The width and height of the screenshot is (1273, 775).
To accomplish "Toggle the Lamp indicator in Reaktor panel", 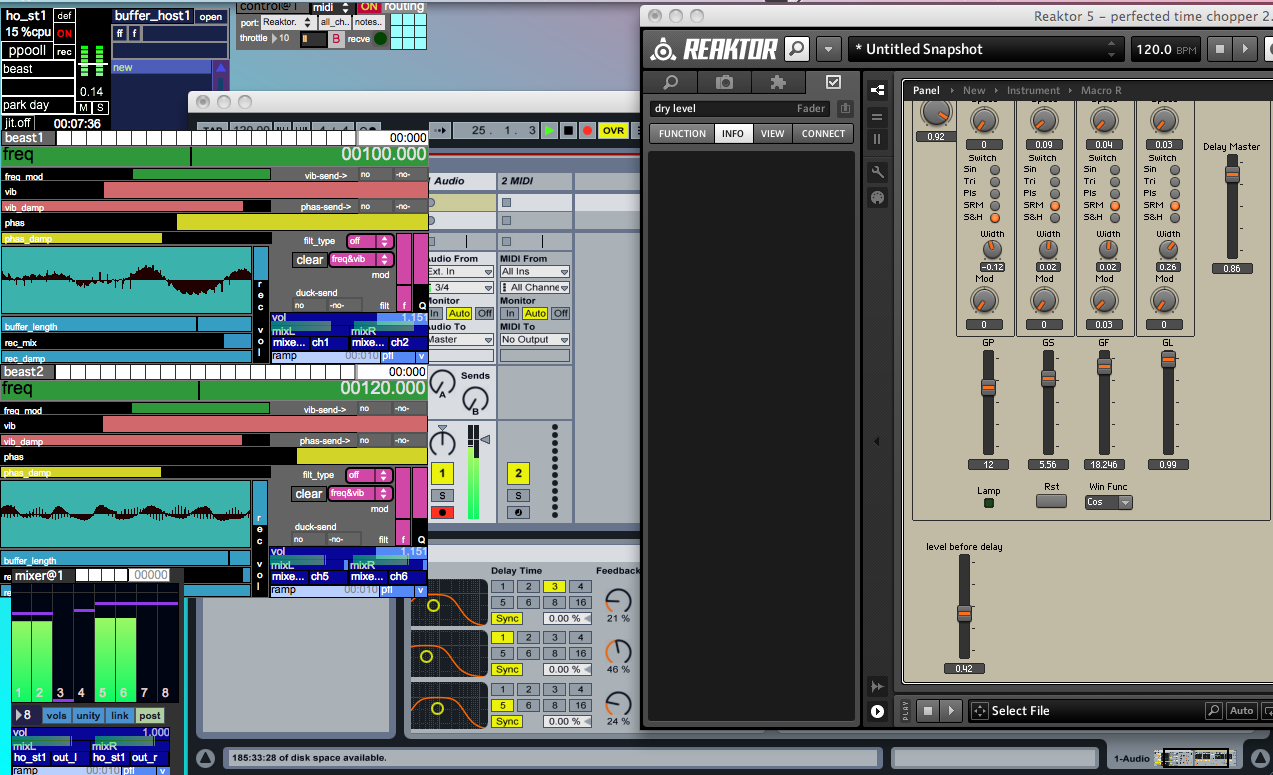I will point(989,503).
